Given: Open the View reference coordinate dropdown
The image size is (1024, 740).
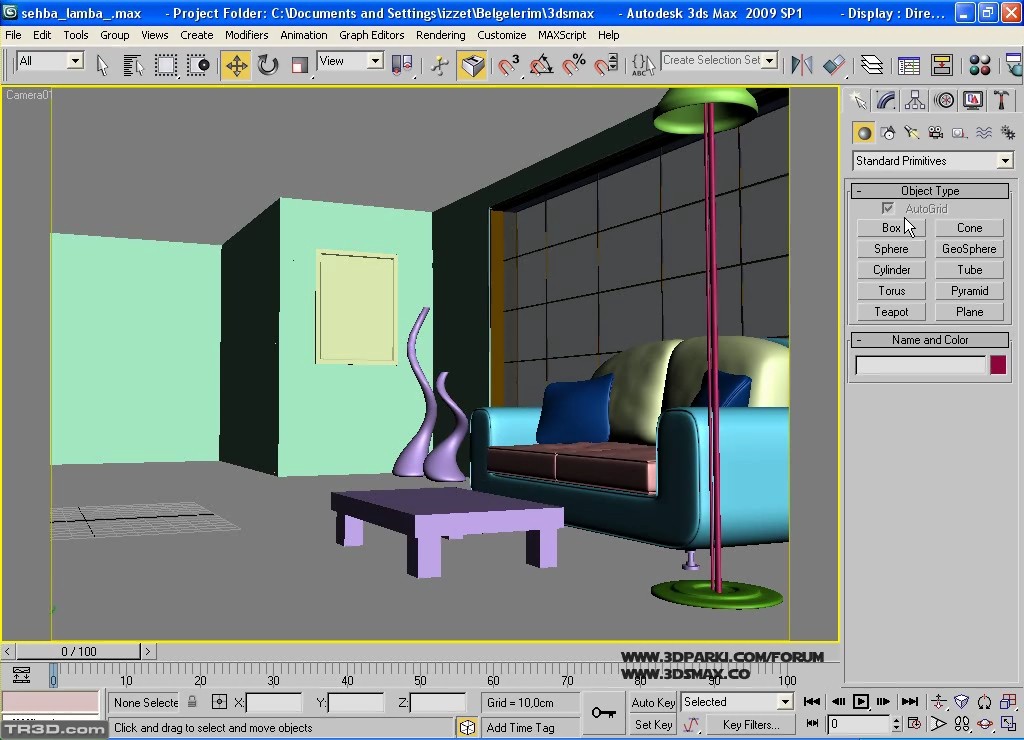Looking at the screenshot, I should [x=350, y=61].
